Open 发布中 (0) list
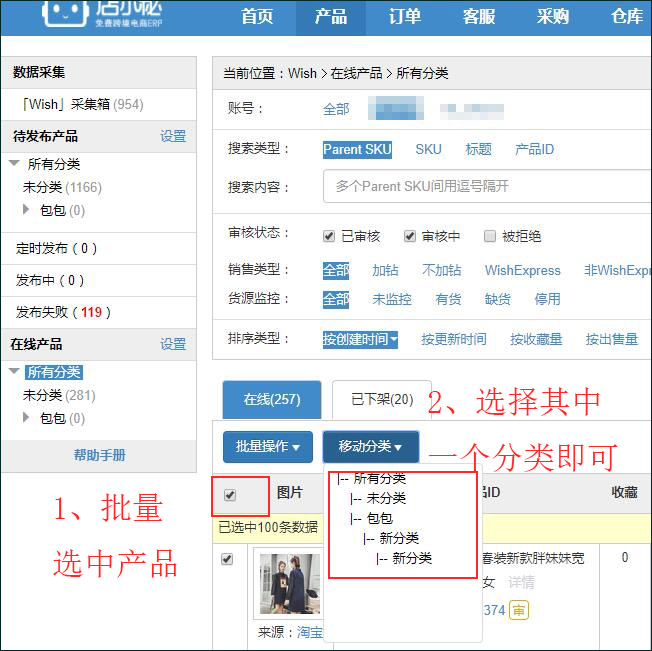This screenshot has height=651, width=652. tap(50, 280)
